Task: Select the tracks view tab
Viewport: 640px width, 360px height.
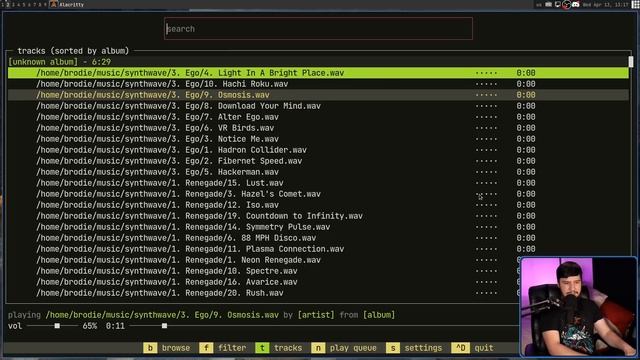Action: 279,348
